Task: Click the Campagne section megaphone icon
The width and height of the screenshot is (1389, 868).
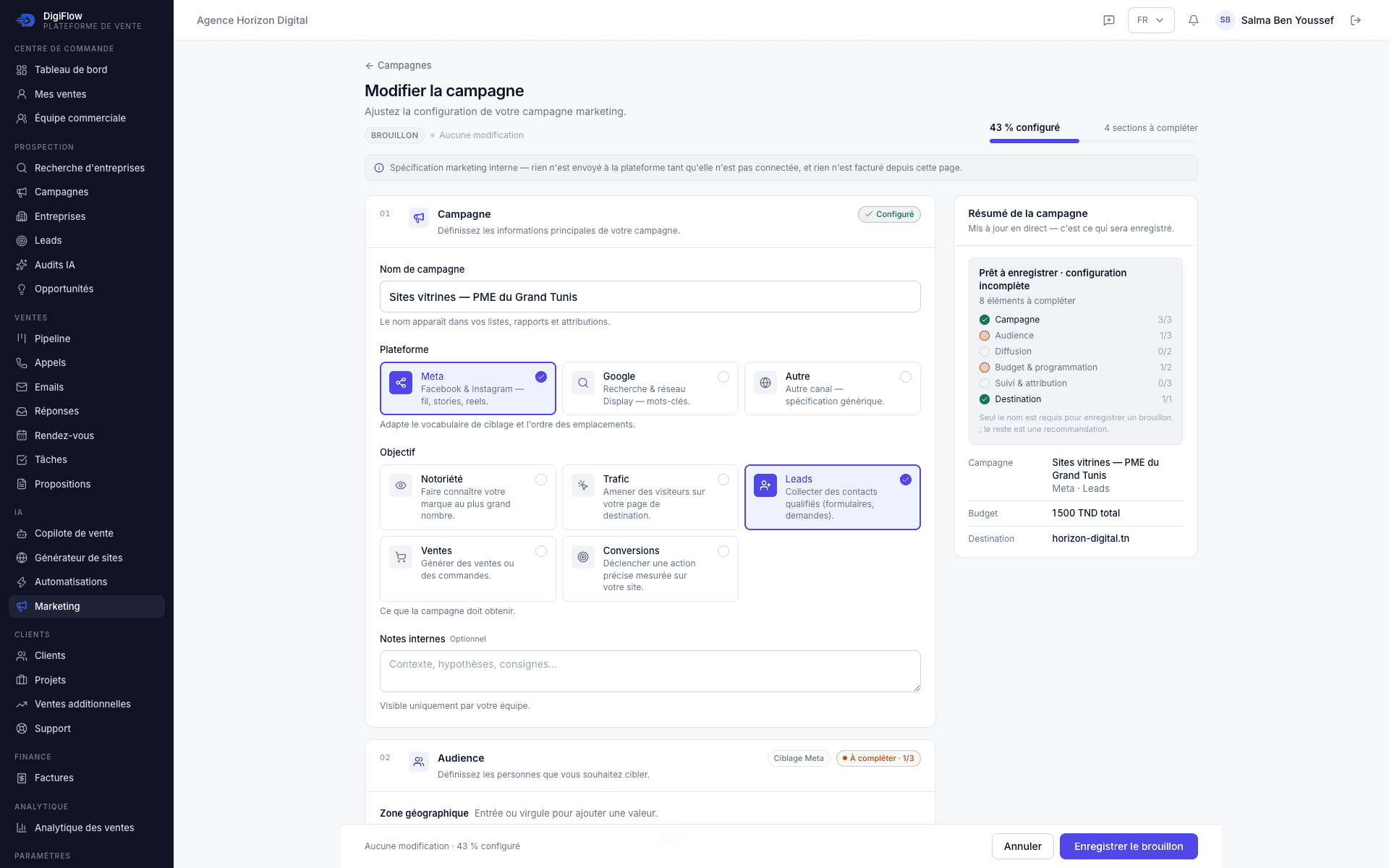Action: [x=419, y=217]
